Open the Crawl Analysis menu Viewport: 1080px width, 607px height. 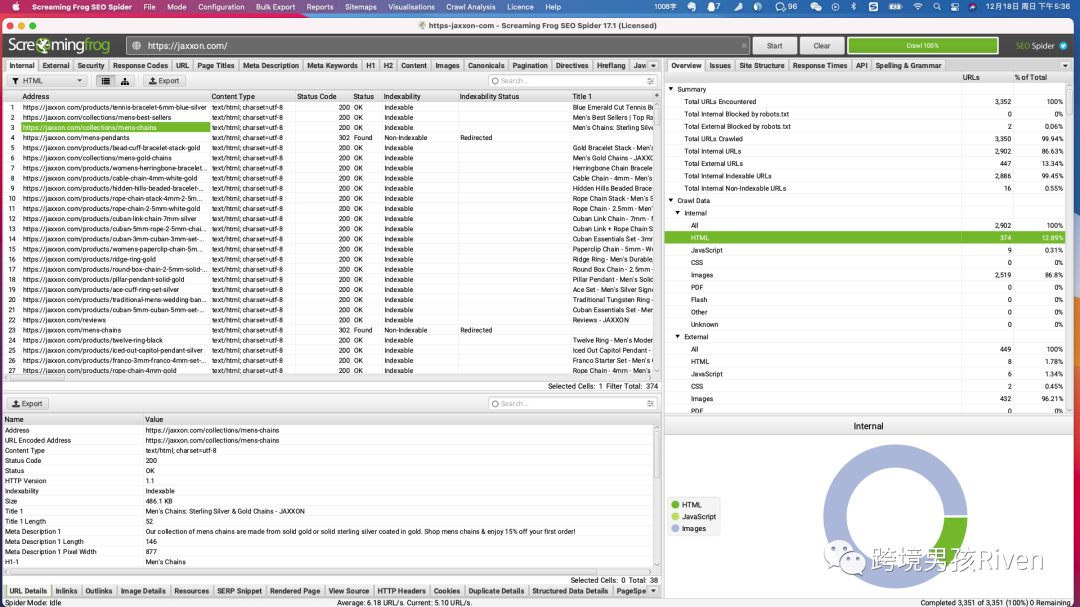click(x=470, y=7)
